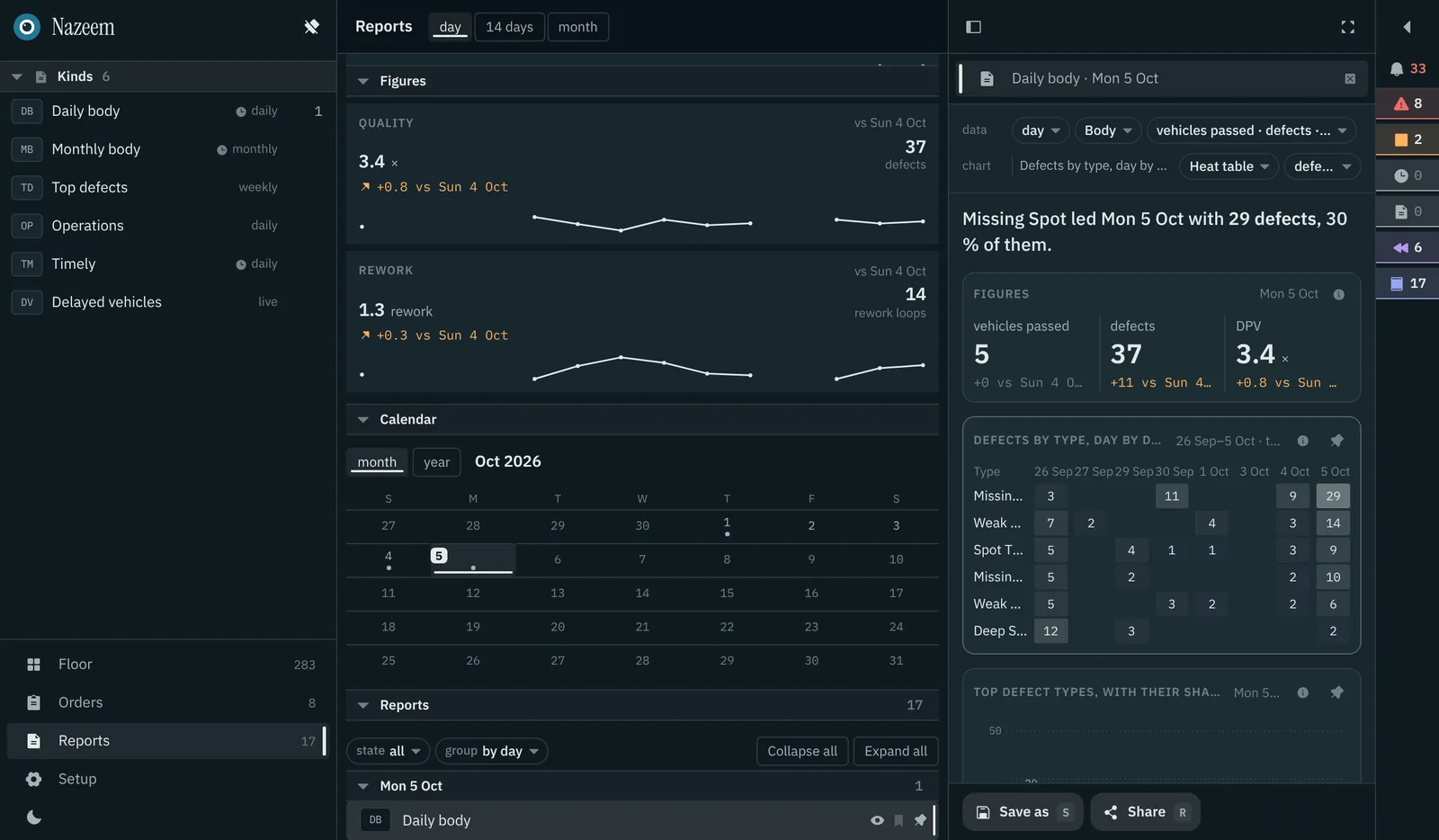Show info for Defects by type card
This screenshot has width=1439, height=840.
pyautogui.click(x=1302, y=441)
